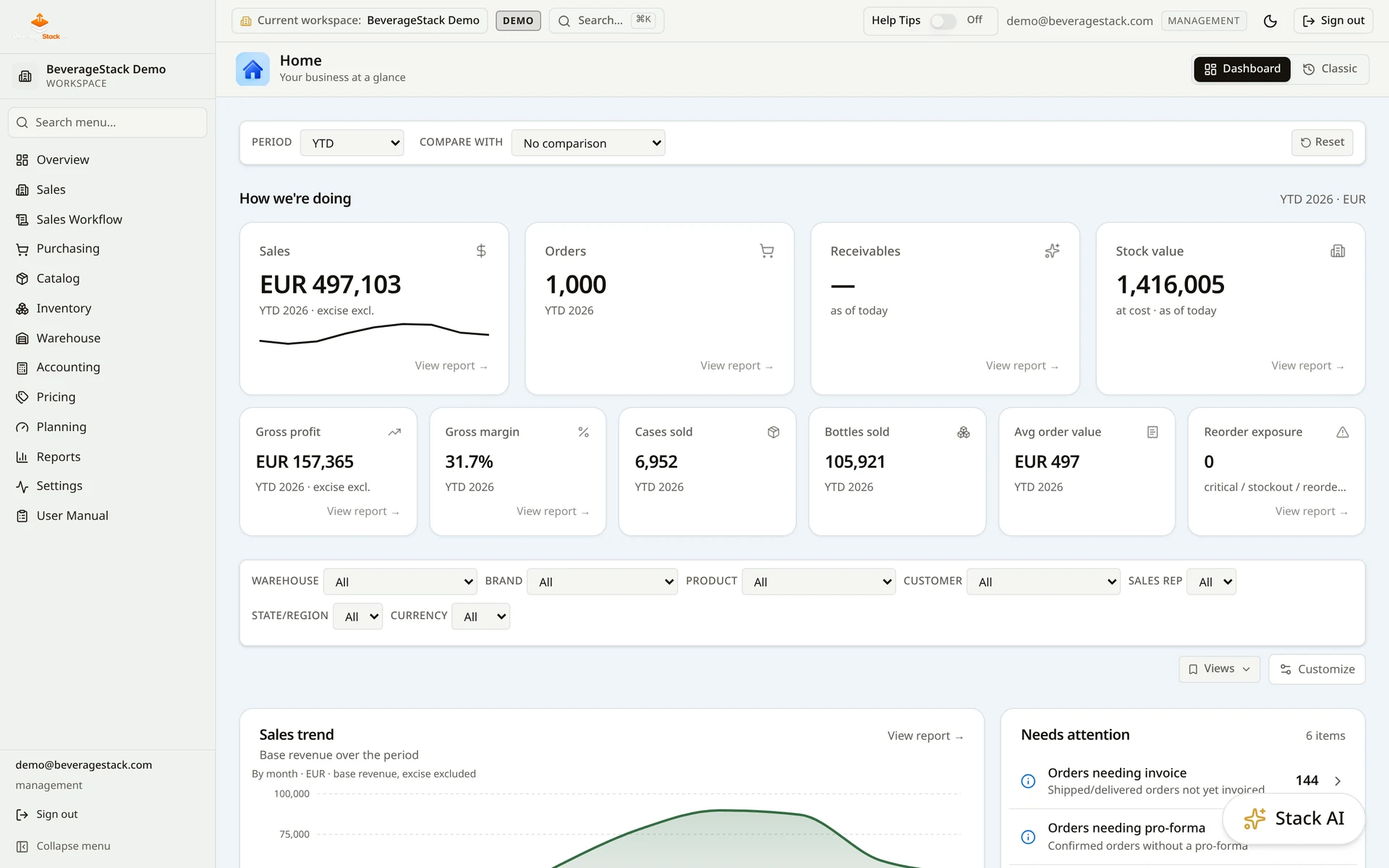Image resolution: width=1389 pixels, height=868 pixels.
Task: Click the sparkle icon on Receivables card
Action: pyautogui.click(x=1052, y=251)
